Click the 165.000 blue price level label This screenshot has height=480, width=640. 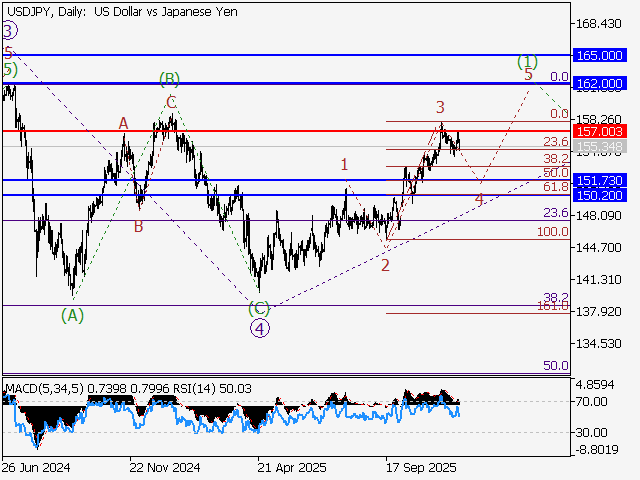[x=606, y=55]
